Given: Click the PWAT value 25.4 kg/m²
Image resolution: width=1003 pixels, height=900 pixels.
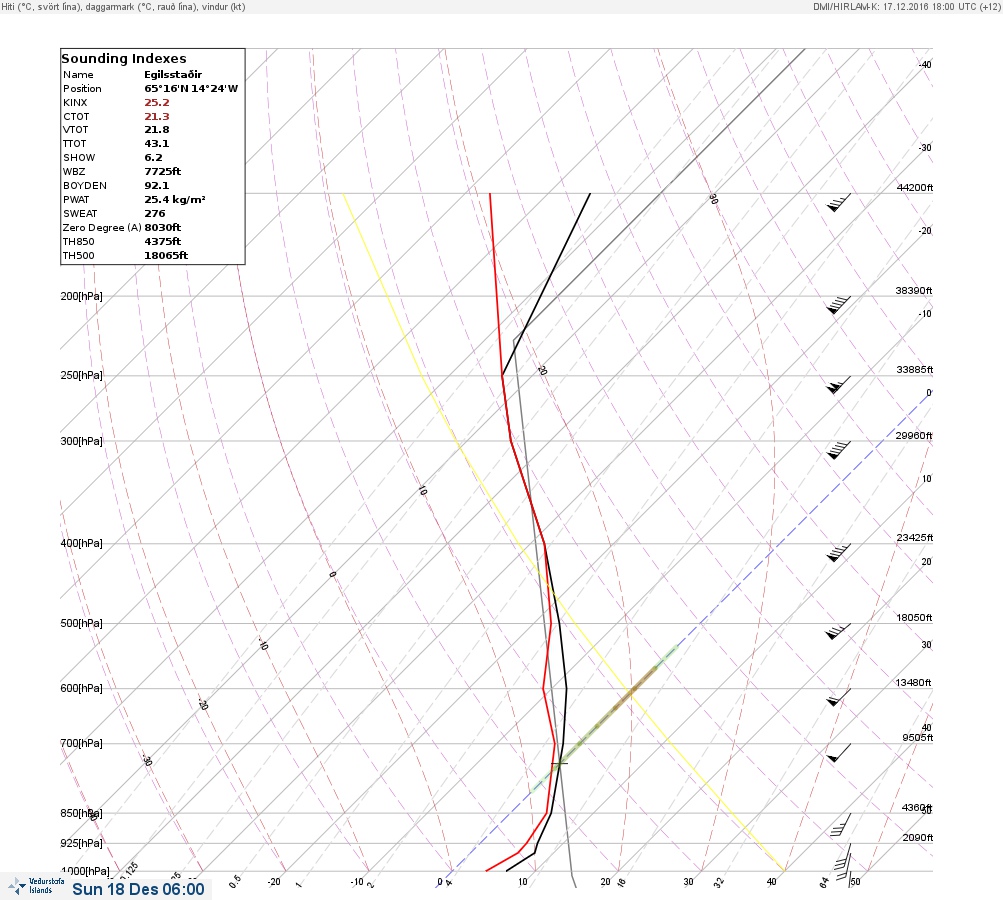Looking at the screenshot, I should click(x=175, y=200).
